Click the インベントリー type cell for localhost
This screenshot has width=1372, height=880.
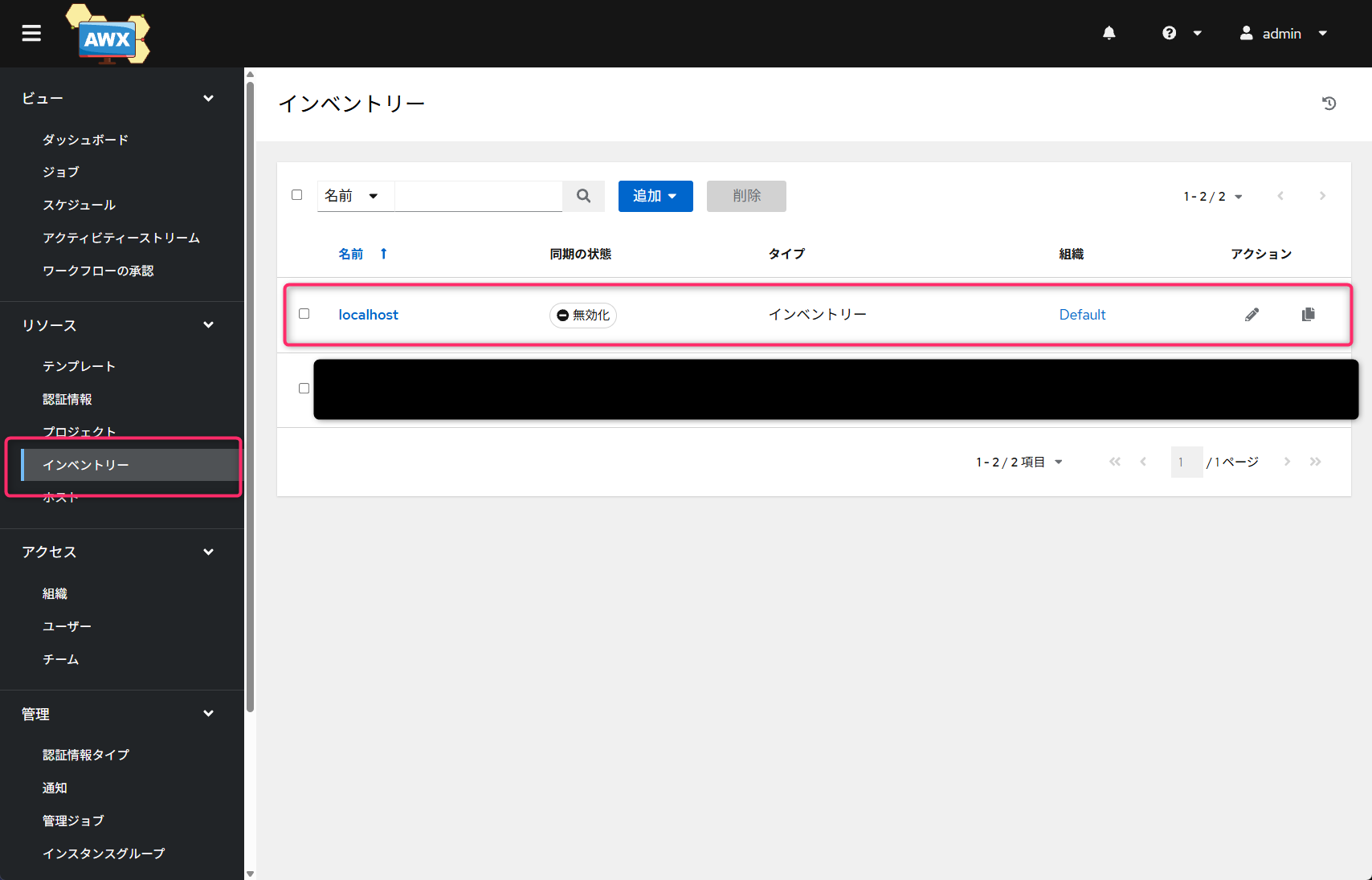(x=817, y=315)
